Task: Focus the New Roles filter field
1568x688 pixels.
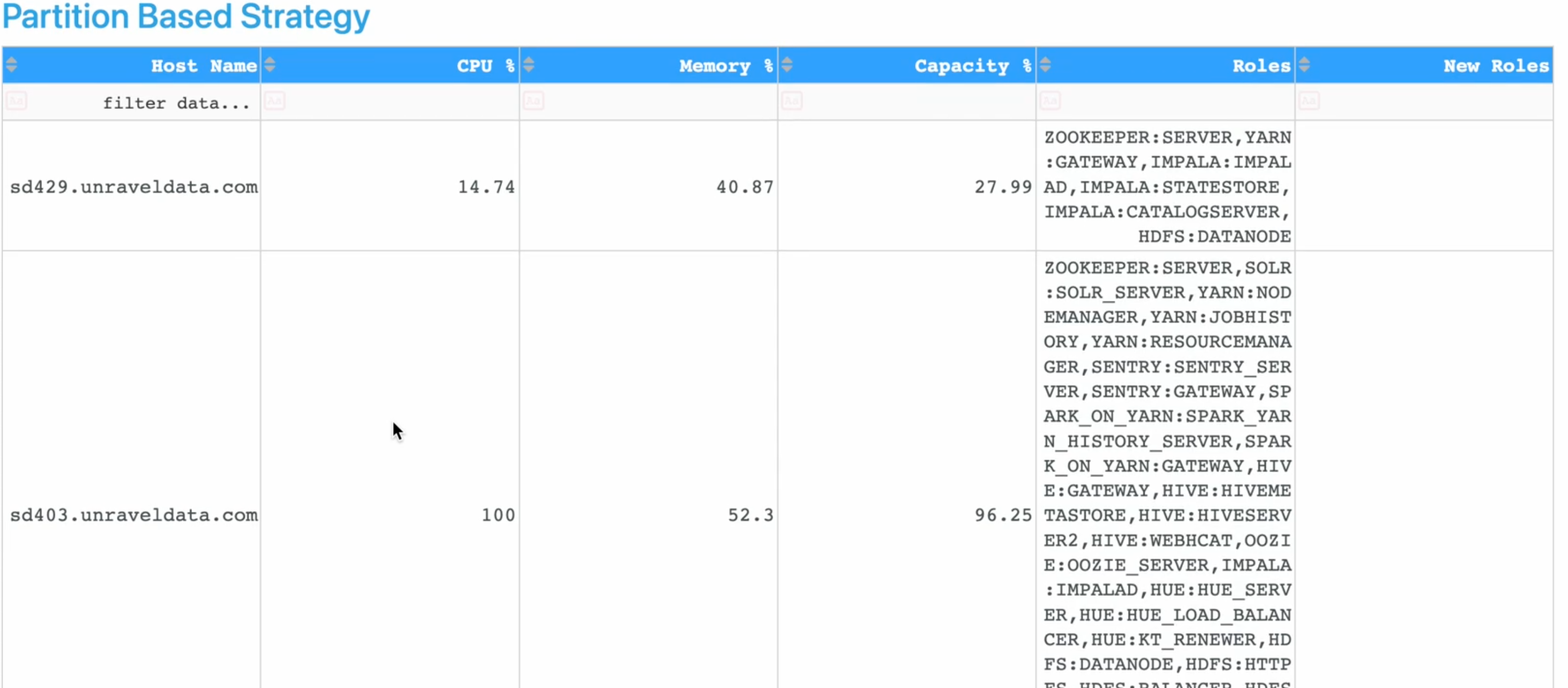Action: [x=1424, y=102]
